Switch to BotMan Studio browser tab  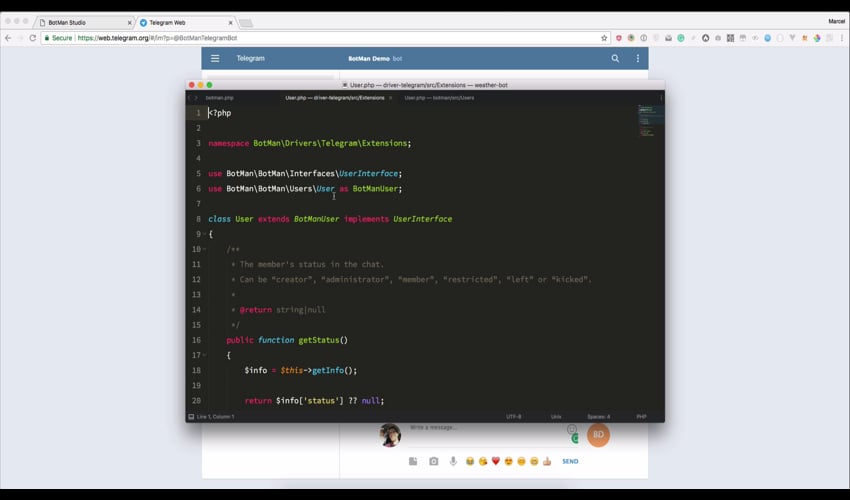pyautogui.click(x=86, y=23)
